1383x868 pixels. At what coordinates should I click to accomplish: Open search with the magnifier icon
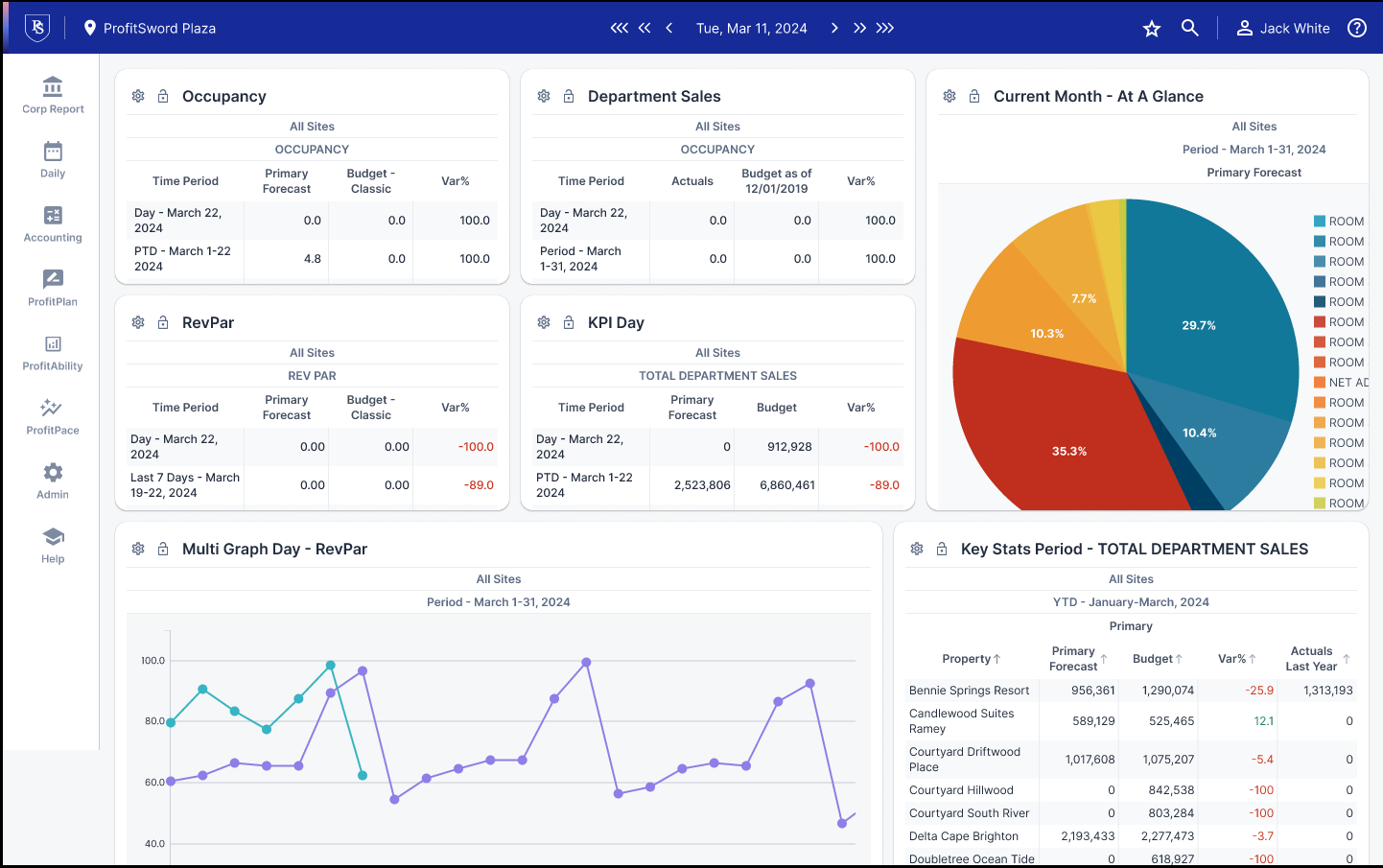1190,28
